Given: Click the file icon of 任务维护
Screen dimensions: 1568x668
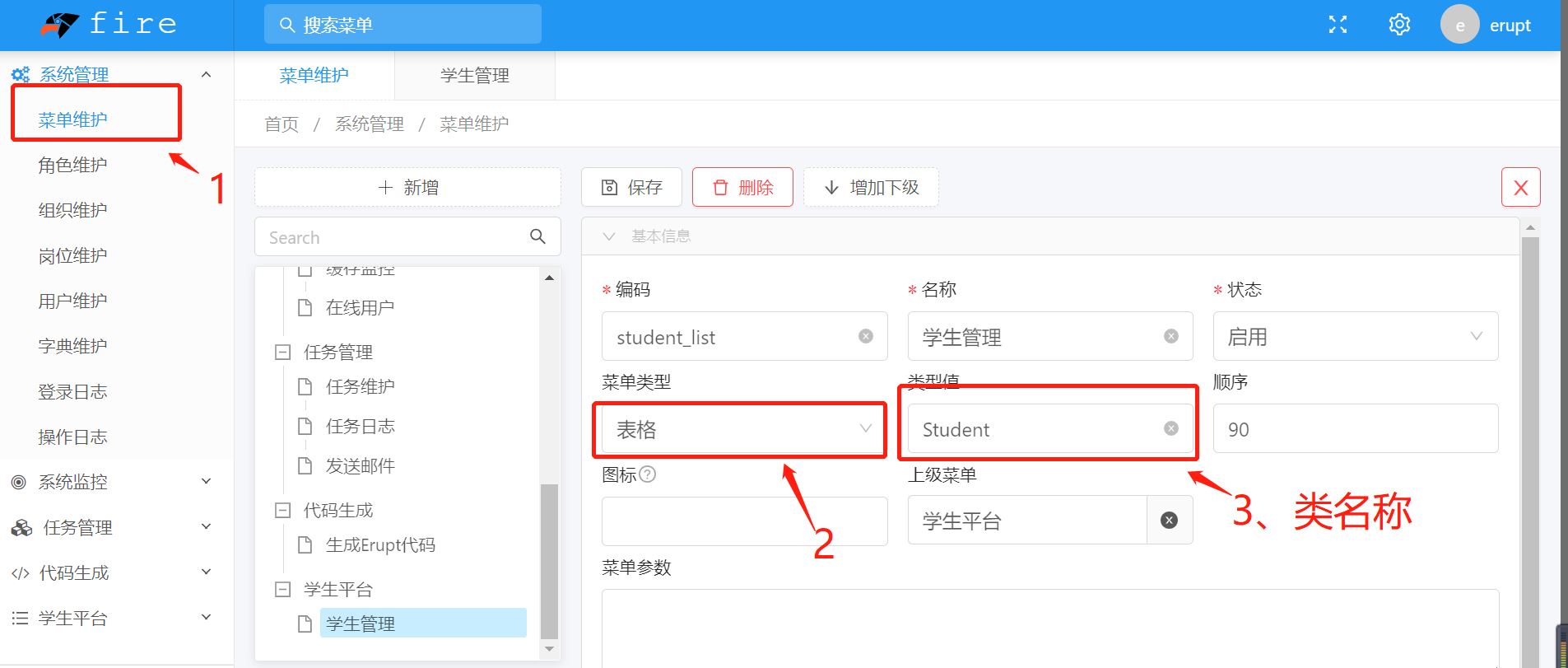Looking at the screenshot, I should click(x=305, y=386).
